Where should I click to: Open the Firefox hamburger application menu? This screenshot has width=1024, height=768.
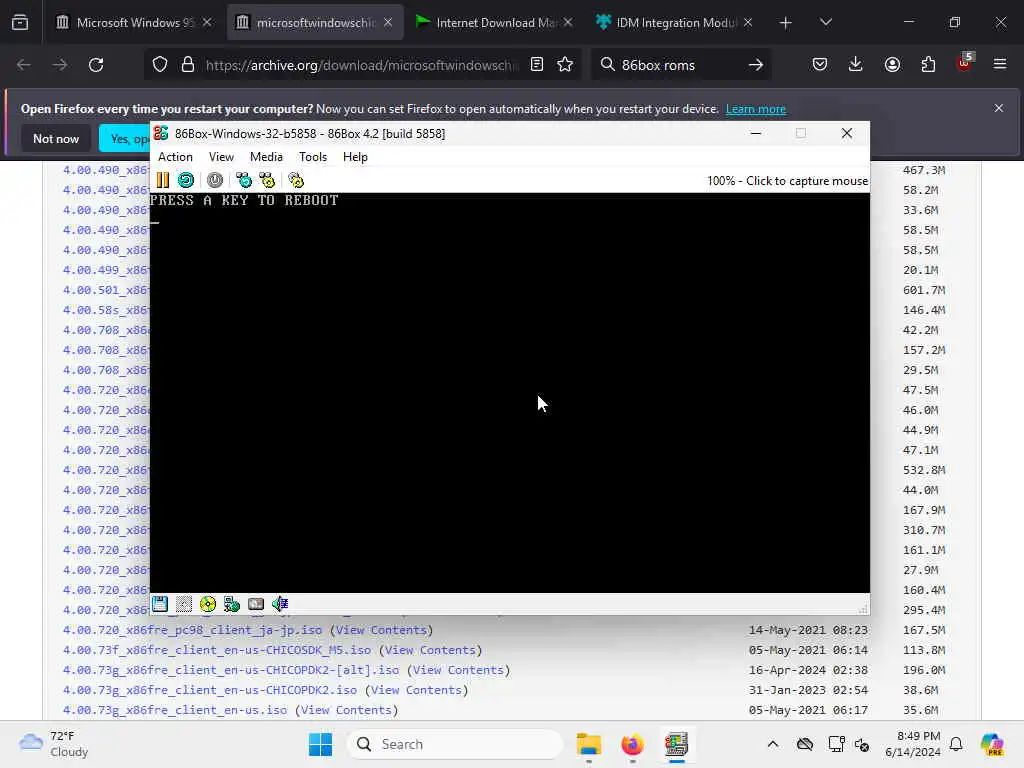pyautogui.click(x=1000, y=65)
